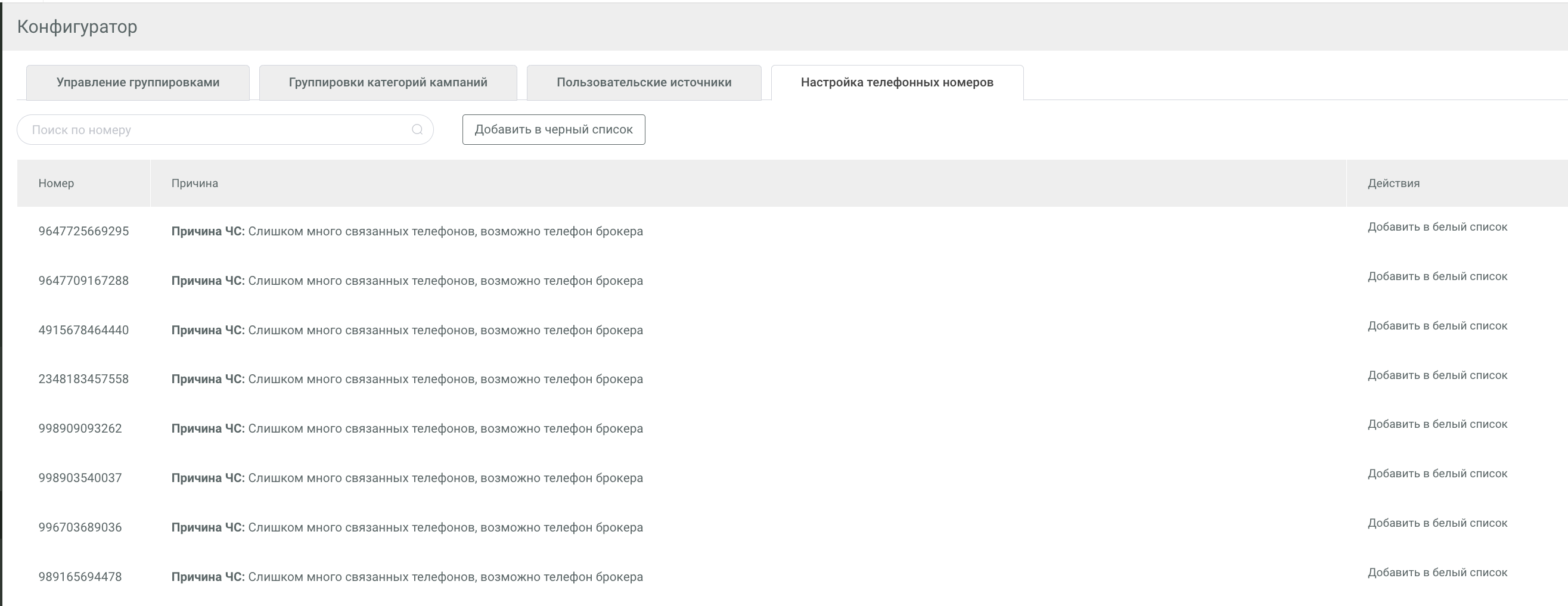Select the Настройка телефонных номеров tab

[896, 83]
